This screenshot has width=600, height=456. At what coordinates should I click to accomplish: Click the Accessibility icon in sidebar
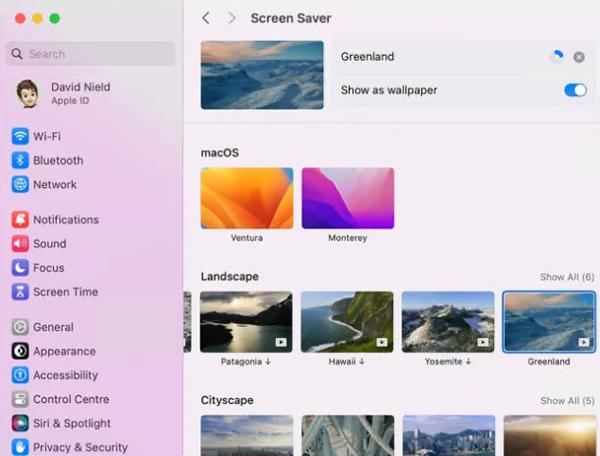click(x=20, y=375)
